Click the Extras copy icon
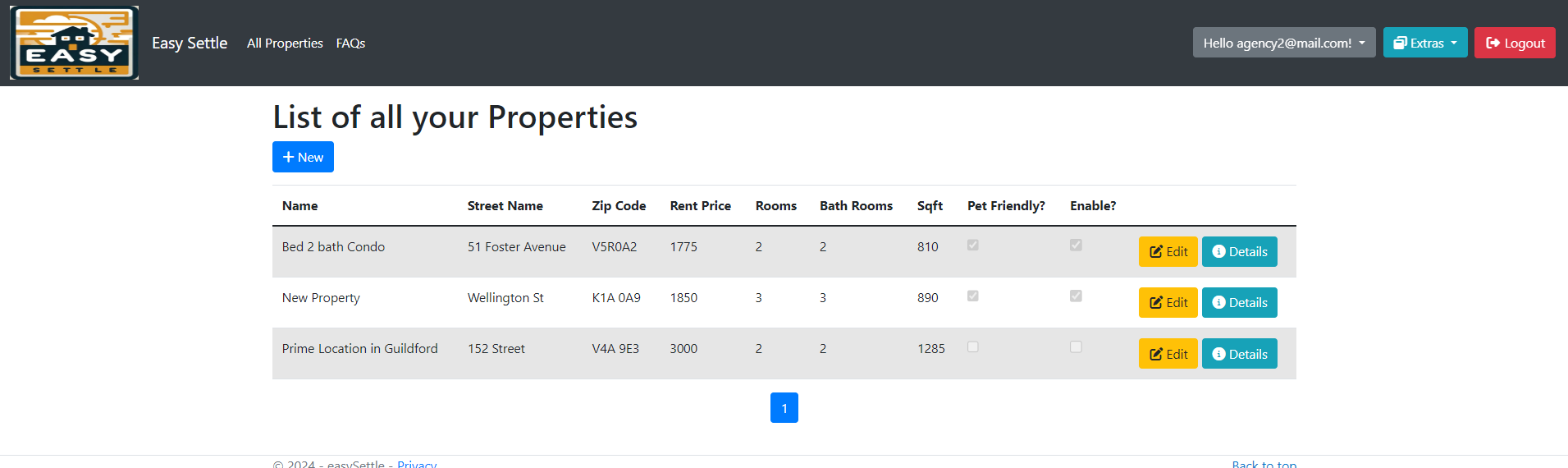Viewport: 1568px width, 468px height. 1400,44
